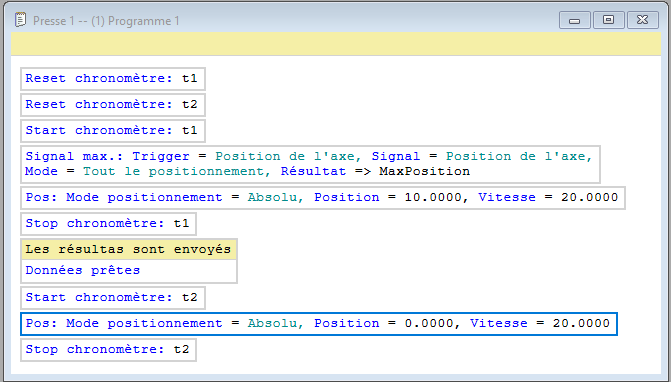Select the 'Données prêtes' step
The height and width of the screenshot is (382, 671).
[129, 271]
